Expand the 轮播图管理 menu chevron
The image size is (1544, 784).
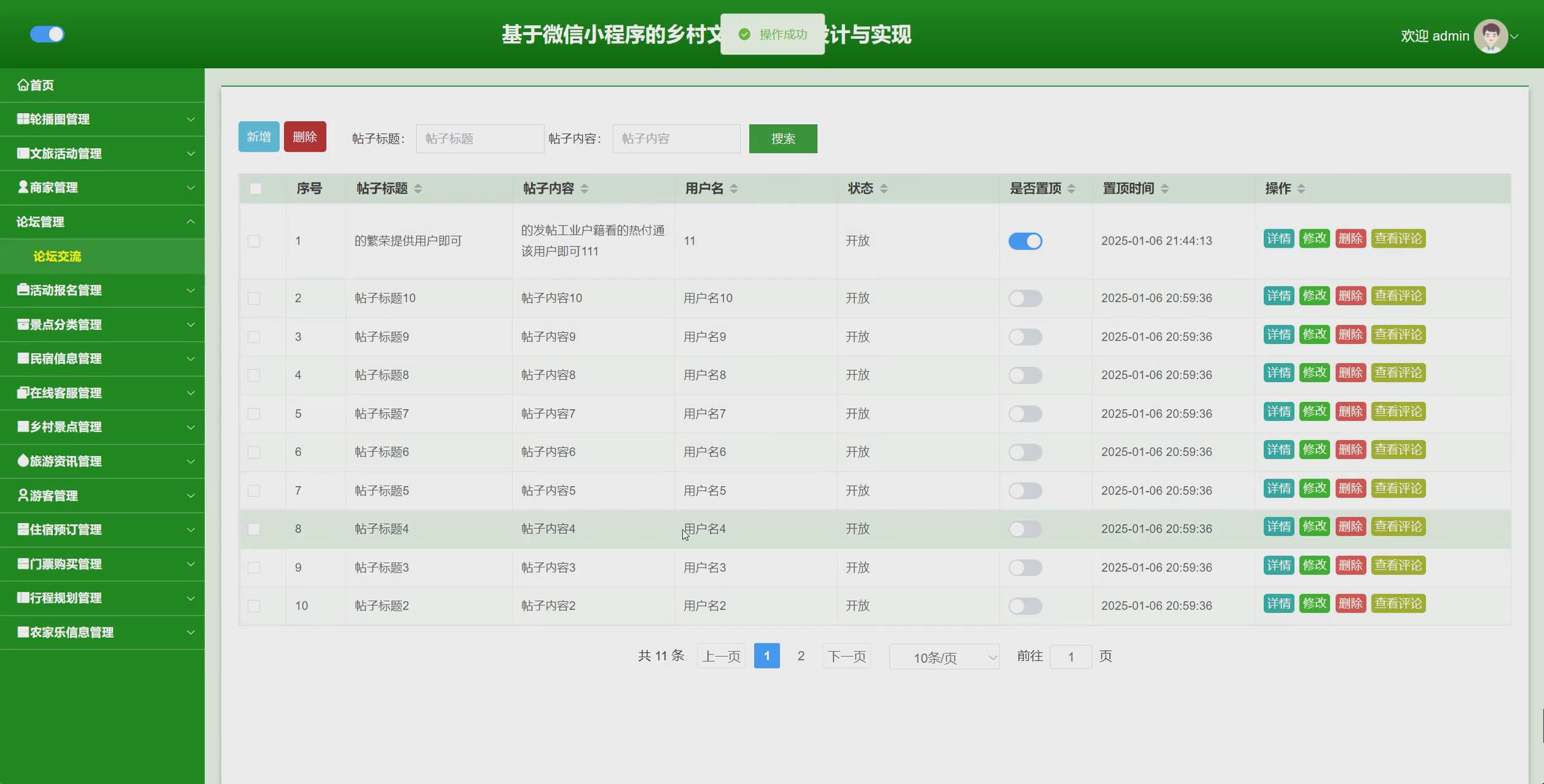[x=191, y=119]
